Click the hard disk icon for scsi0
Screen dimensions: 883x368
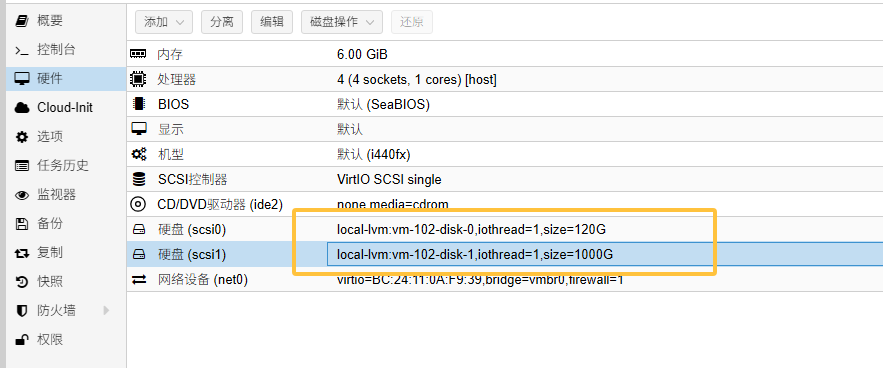click(138, 229)
